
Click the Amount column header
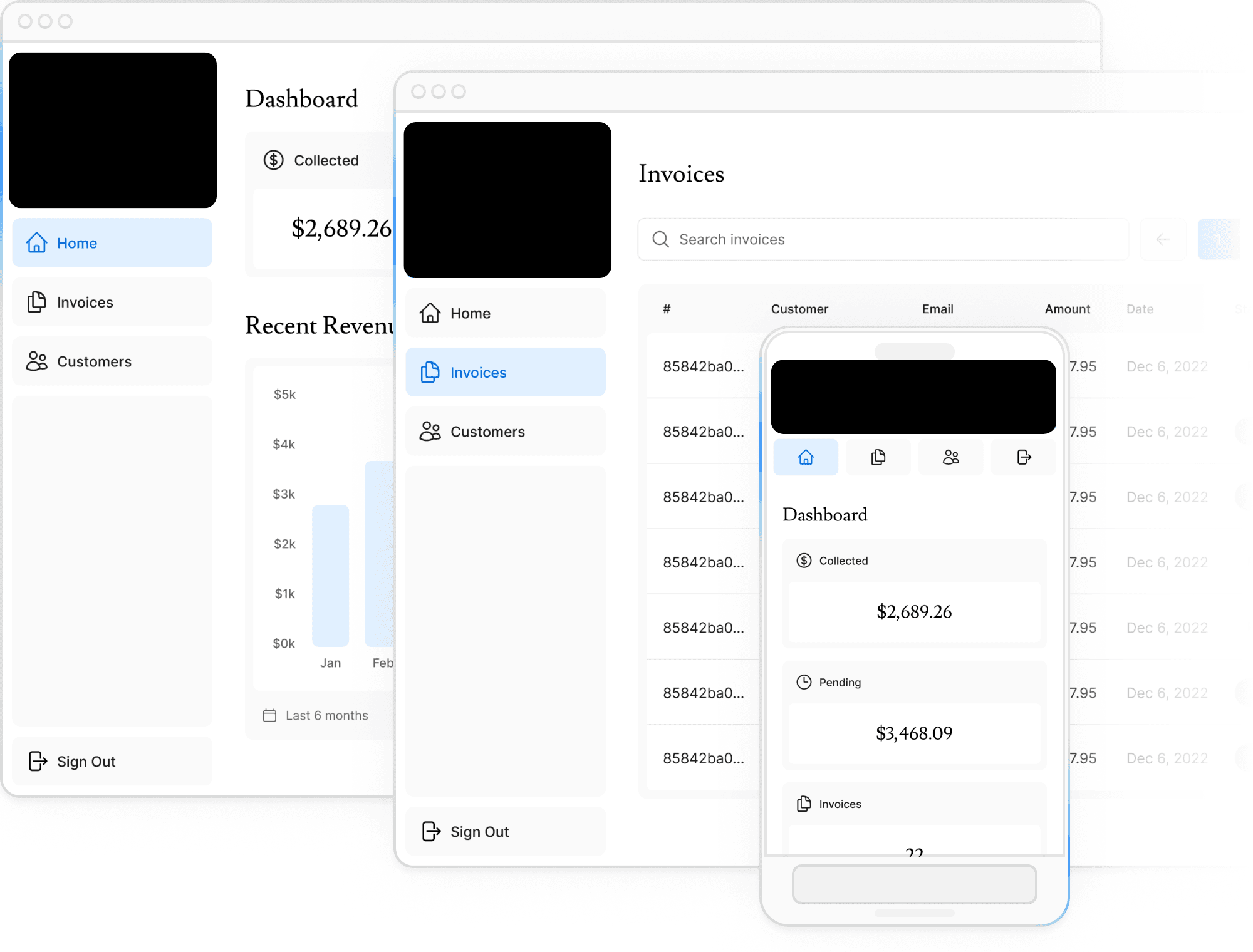pyautogui.click(x=1067, y=308)
